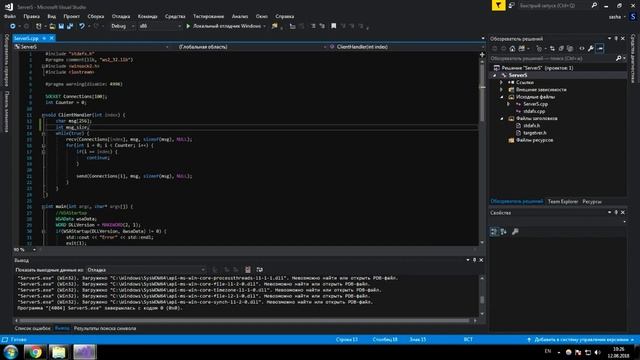Image resolution: width=640 pixels, height=360 pixels.
Task: Click the bookmark icon in the toolbar
Action: [333, 26]
